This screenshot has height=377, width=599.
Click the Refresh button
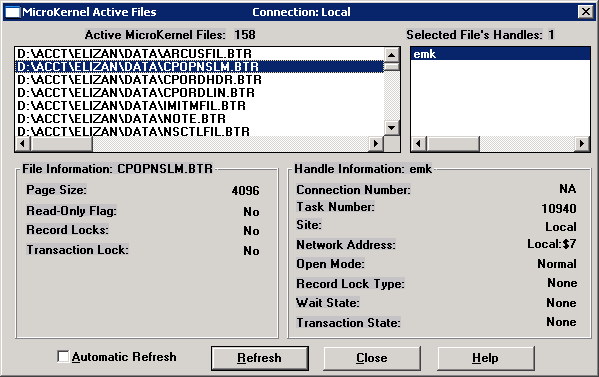pos(259,358)
